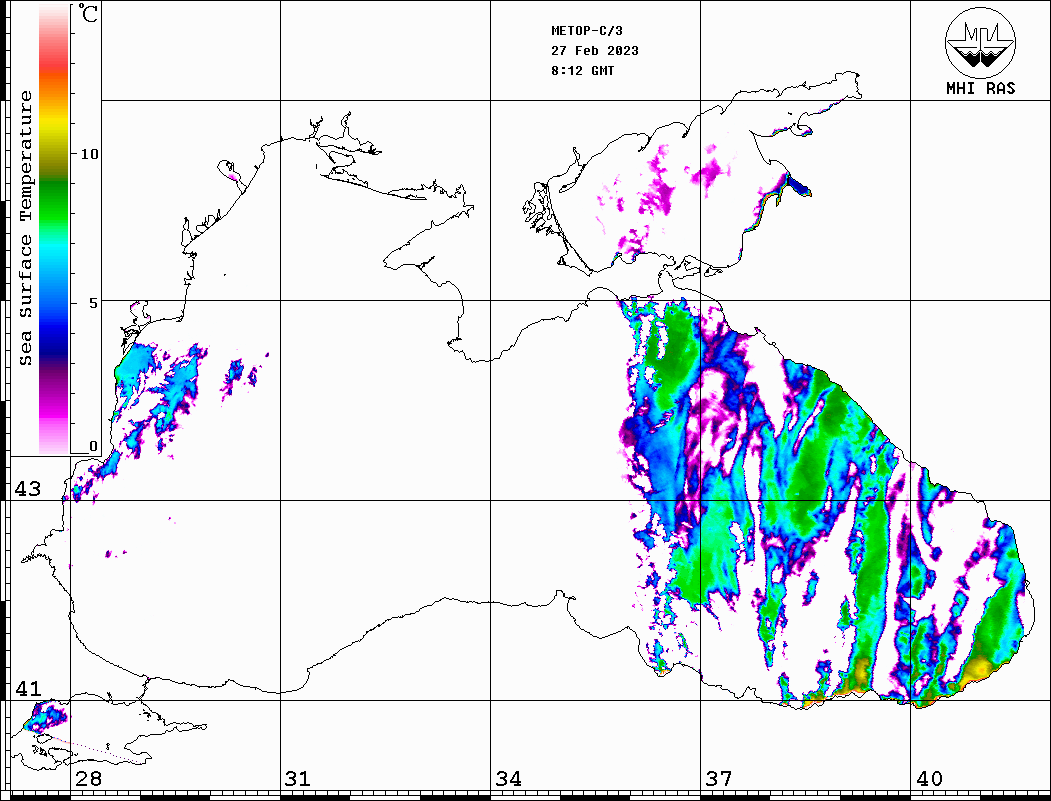The width and height of the screenshot is (1051, 801).
Task: Select the 'METOP-C/3' satellite label
Action: tap(586, 31)
